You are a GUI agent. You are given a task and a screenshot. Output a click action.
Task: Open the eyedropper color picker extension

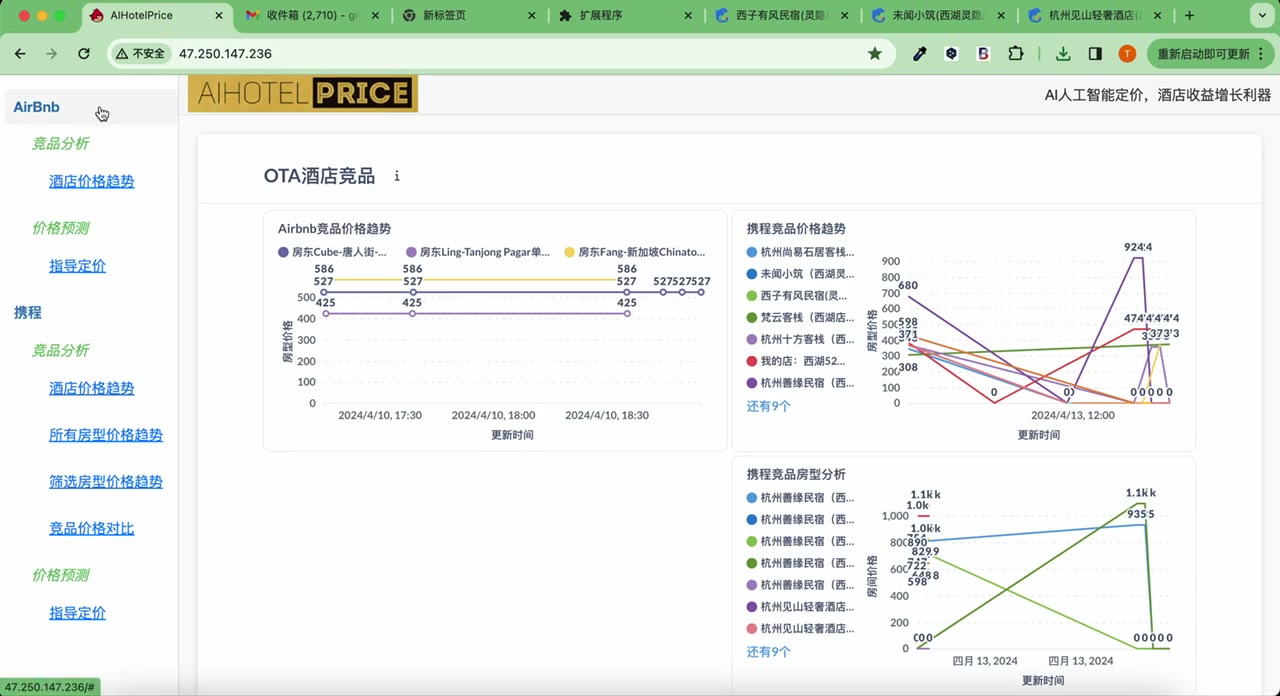coord(920,54)
